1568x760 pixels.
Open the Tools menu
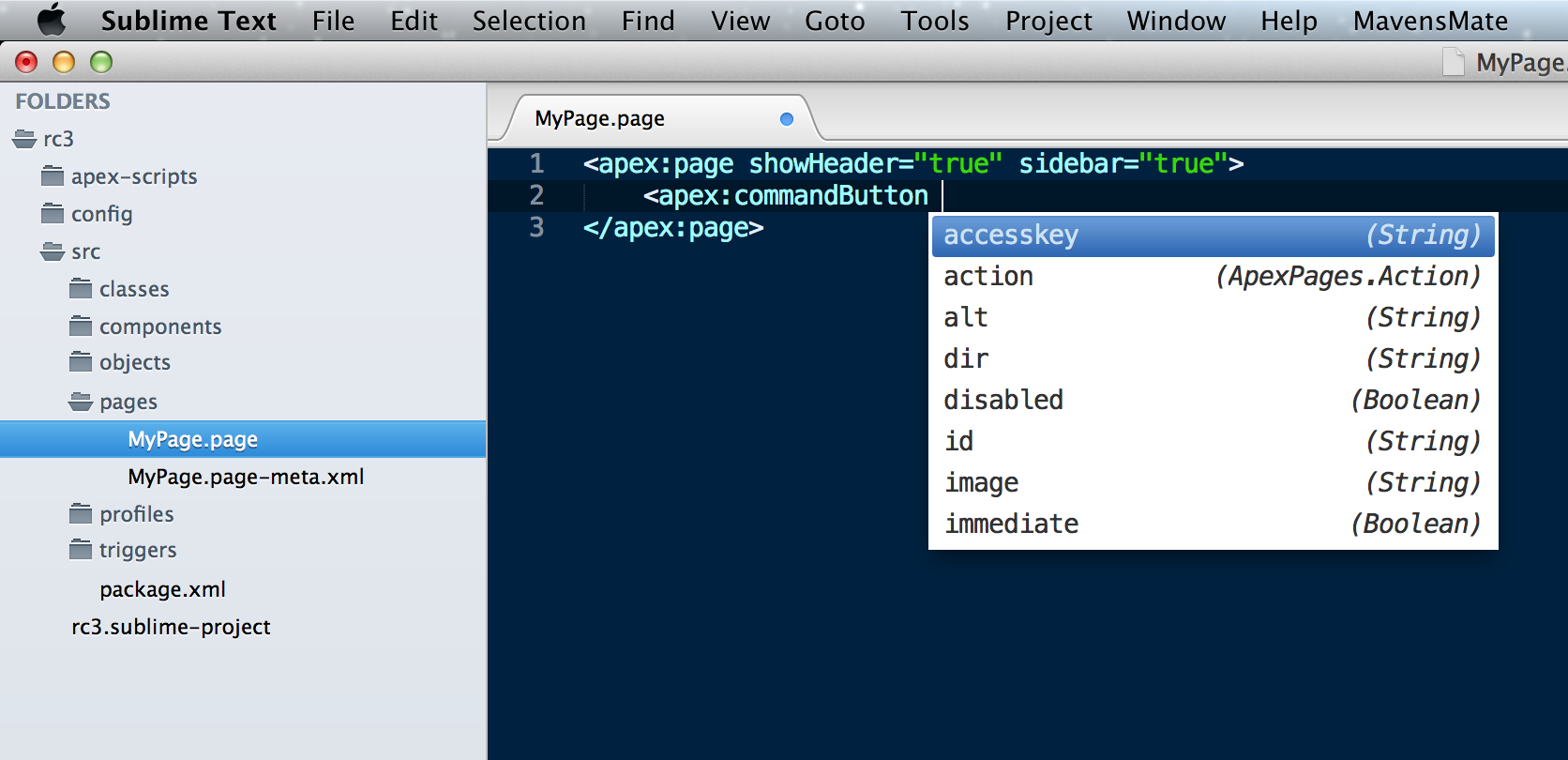(x=935, y=21)
